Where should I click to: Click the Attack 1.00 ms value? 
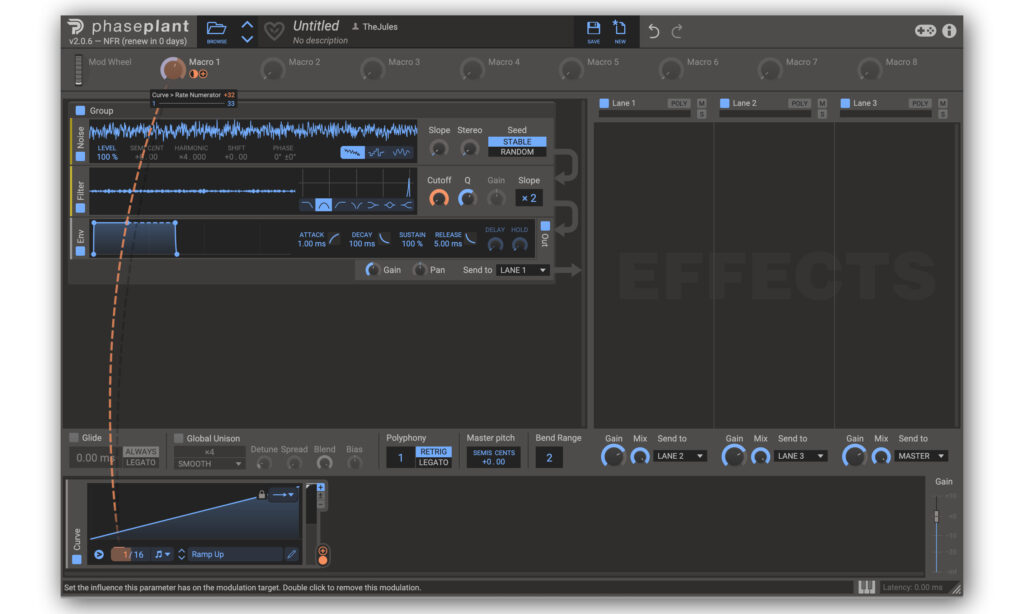click(312, 244)
